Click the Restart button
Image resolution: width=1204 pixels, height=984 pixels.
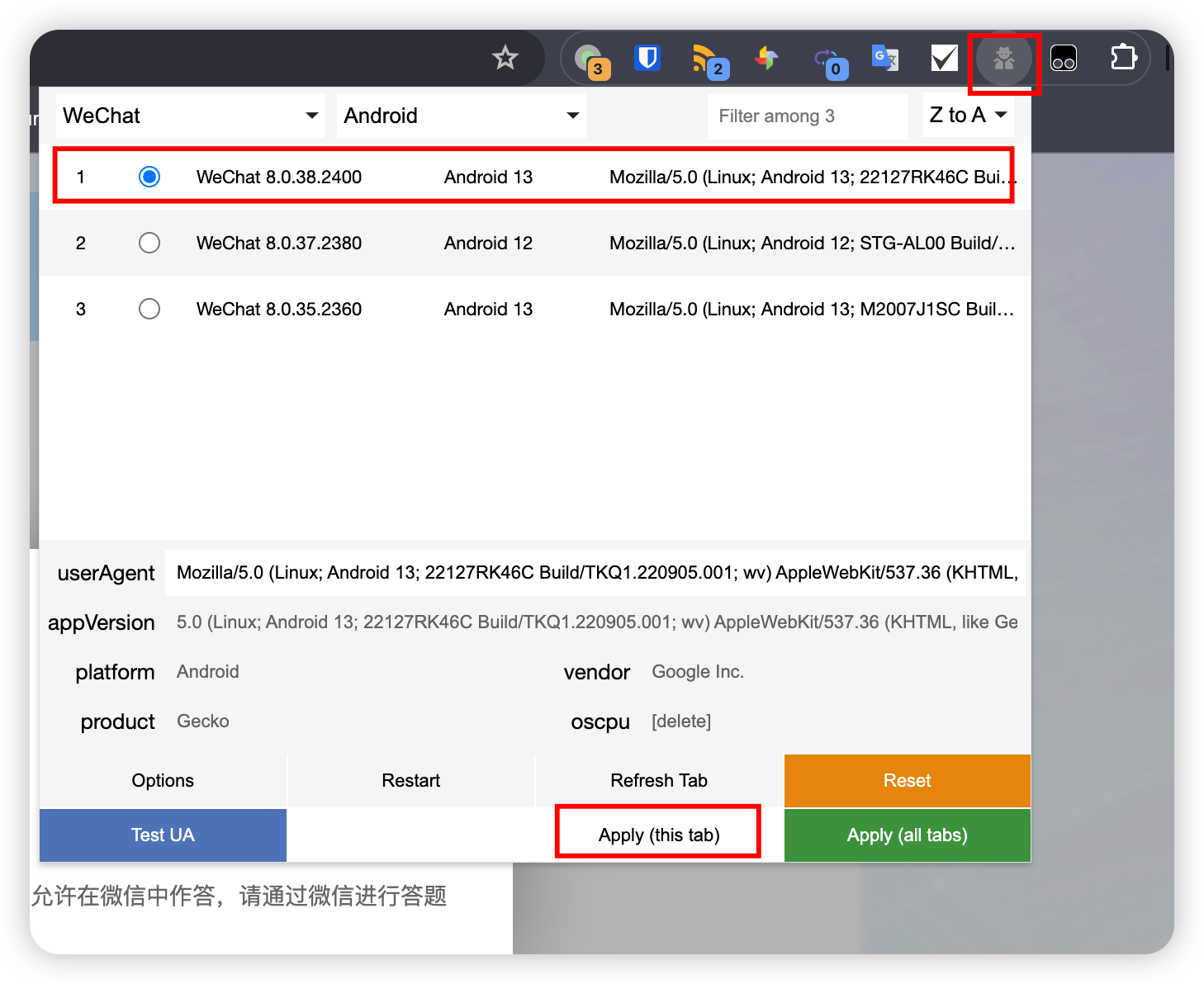pyautogui.click(x=411, y=781)
